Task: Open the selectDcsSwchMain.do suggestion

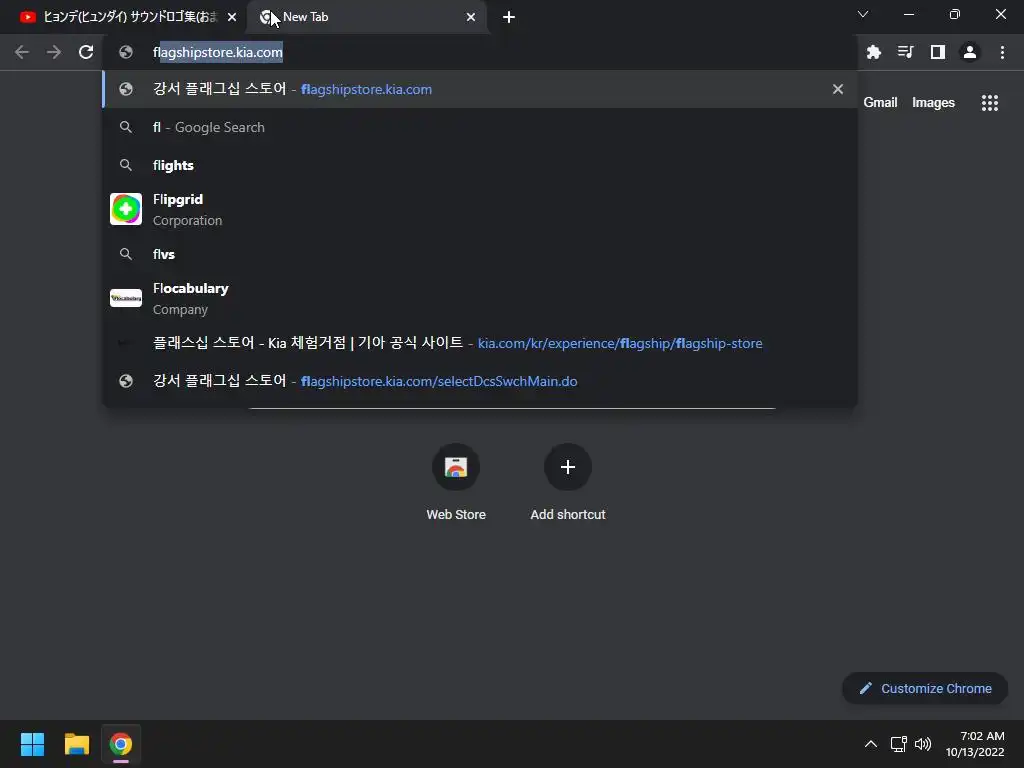Action: click(480, 381)
